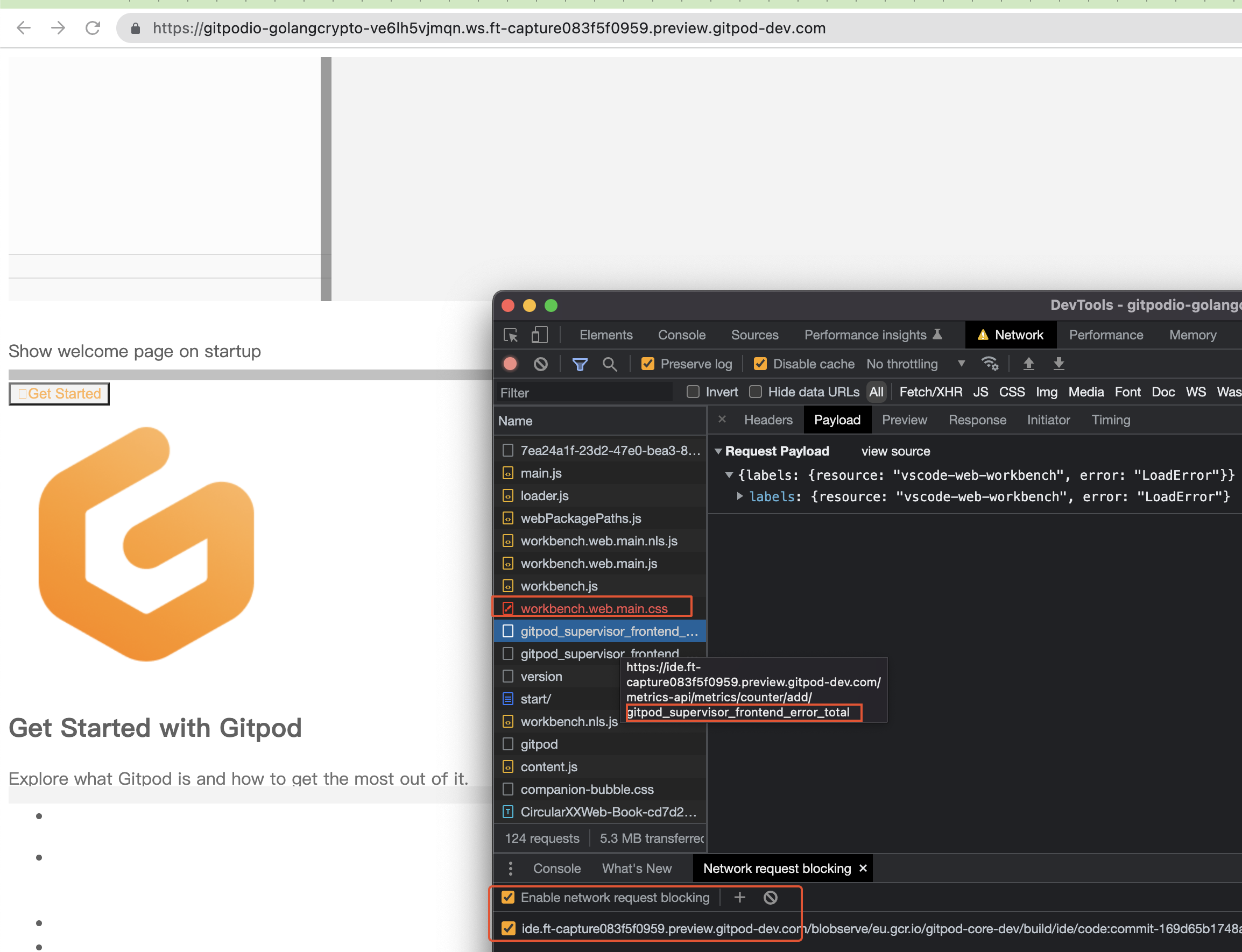Screen dimensions: 1242x952
Task: Click the view source link
Action: point(895,451)
